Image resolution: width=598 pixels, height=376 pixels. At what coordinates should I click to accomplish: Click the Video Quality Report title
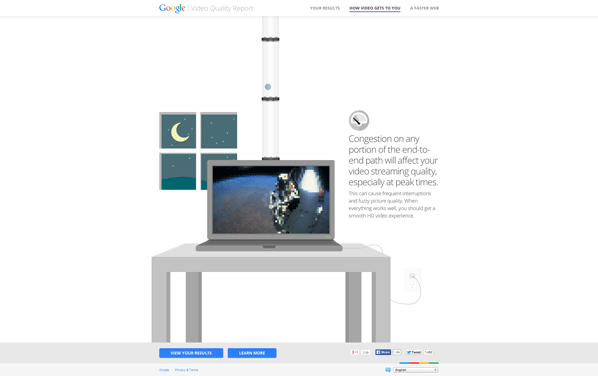[x=222, y=8]
